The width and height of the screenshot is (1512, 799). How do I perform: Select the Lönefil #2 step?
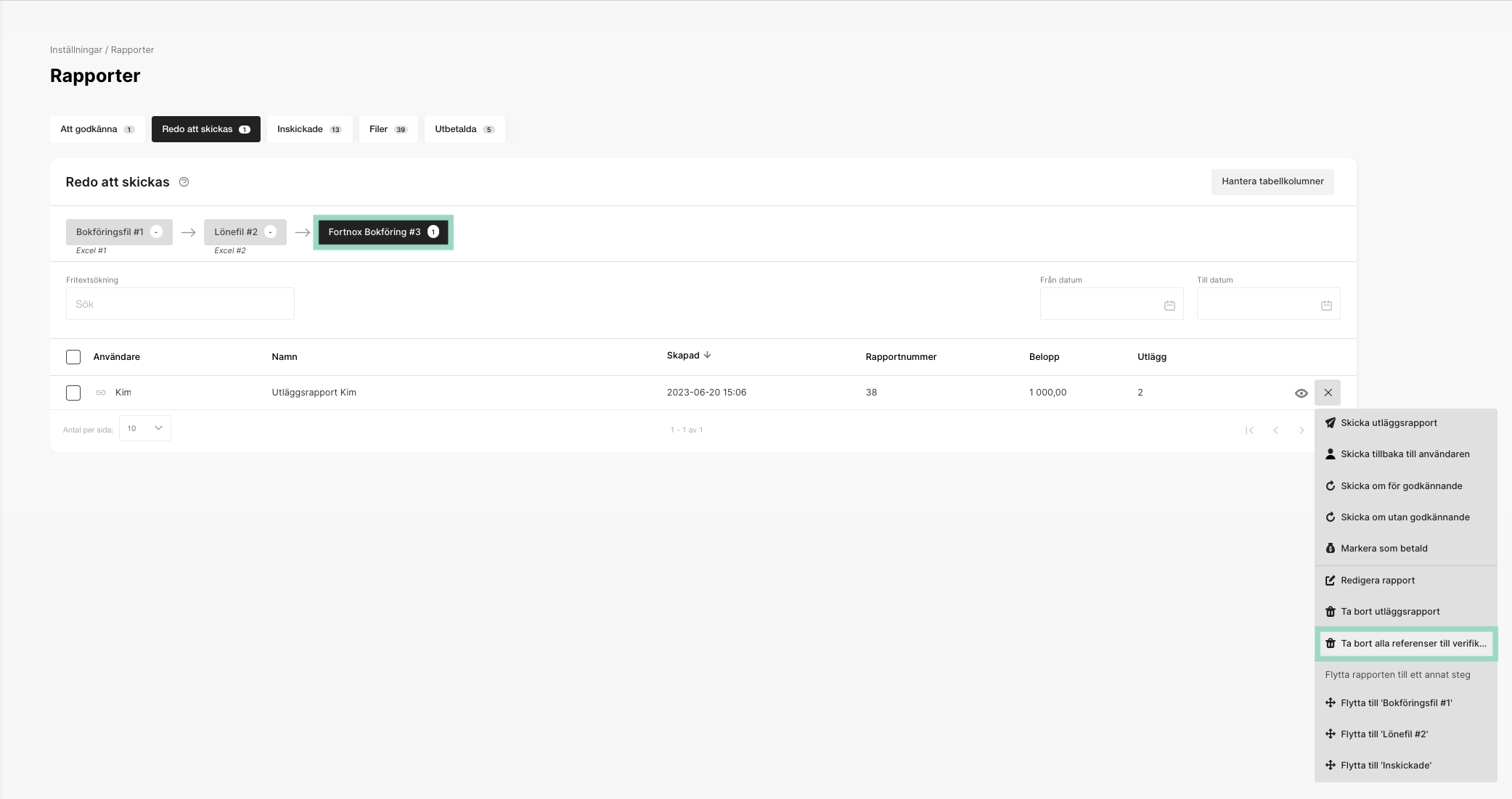245,232
